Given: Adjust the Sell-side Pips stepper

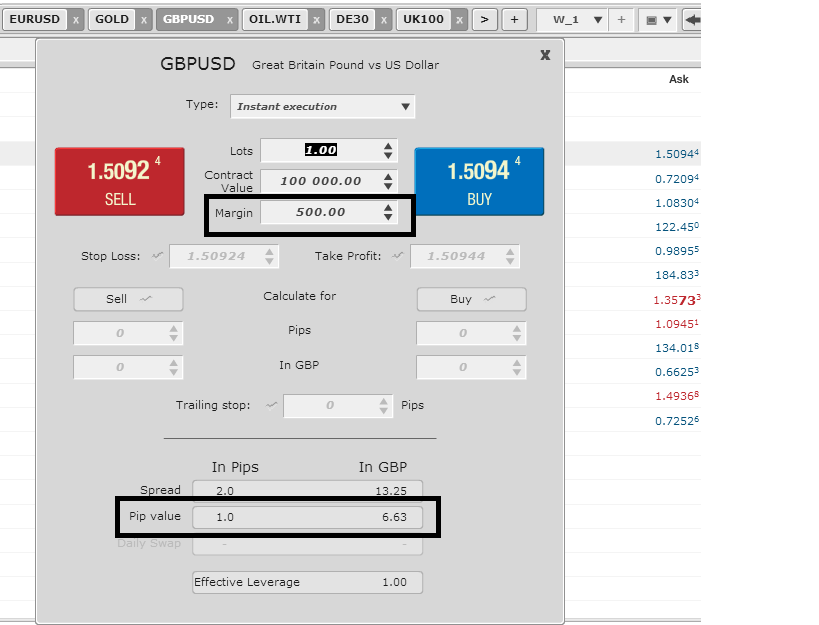Looking at the screenshot, I should pos(174,333).
